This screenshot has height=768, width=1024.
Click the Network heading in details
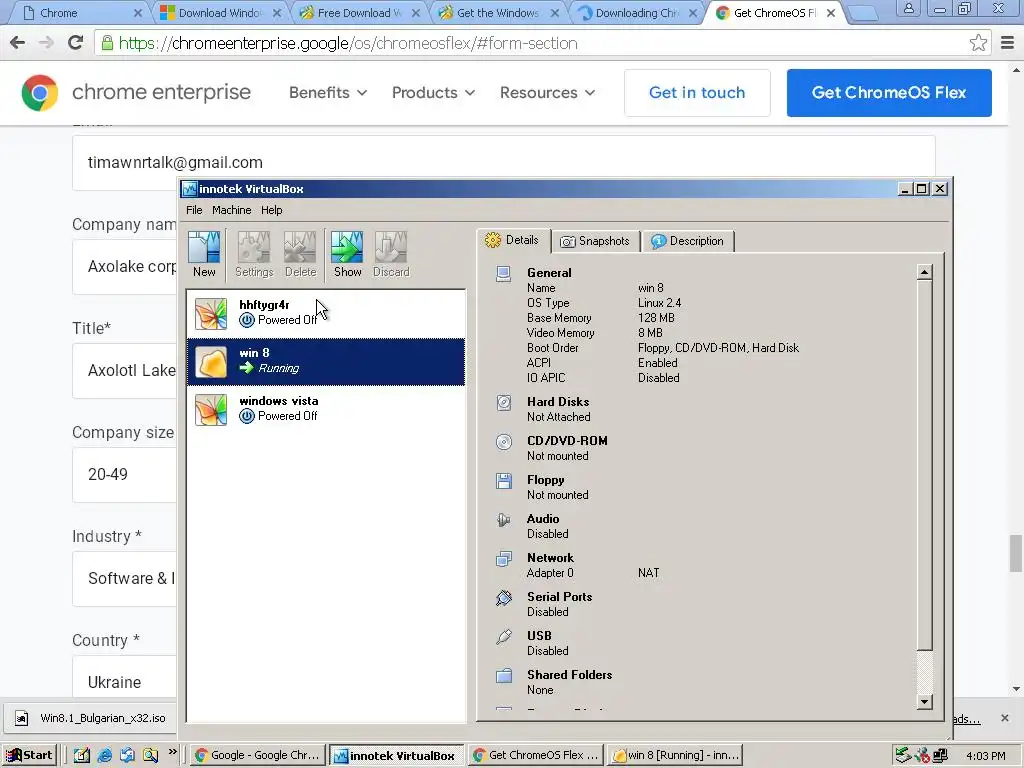point(550,558)
